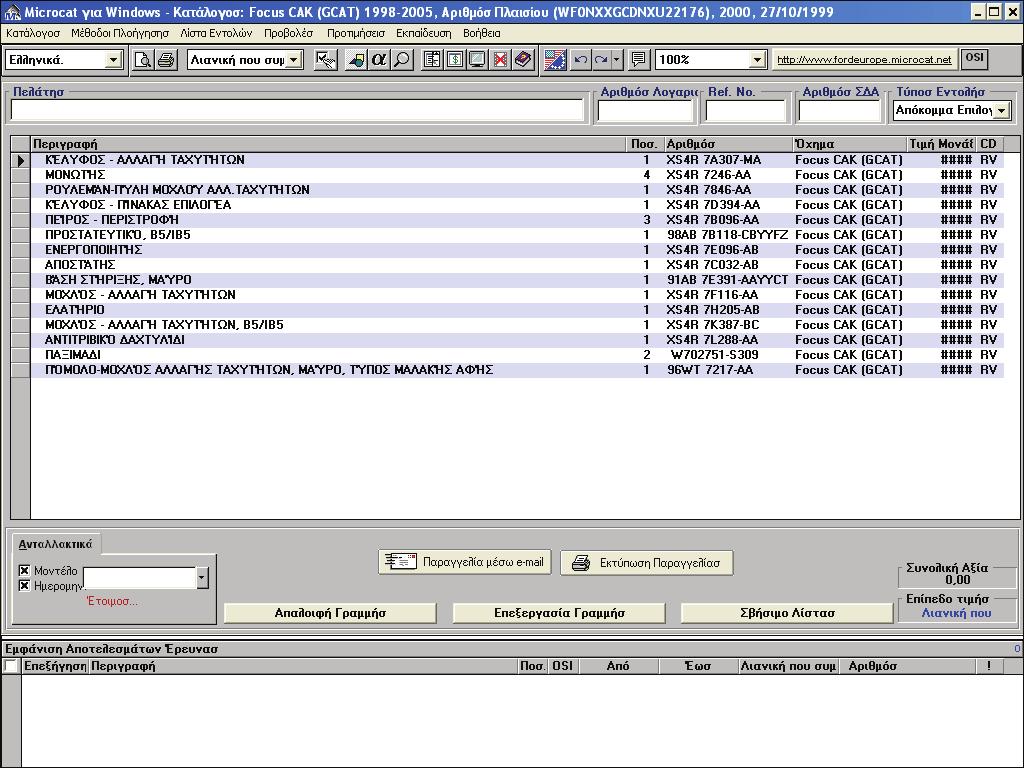This screenshot has width=1024, height=768.
Task: Open the 100% zoom dropdown
Action: pyautogui.click(x=757, y=60)
